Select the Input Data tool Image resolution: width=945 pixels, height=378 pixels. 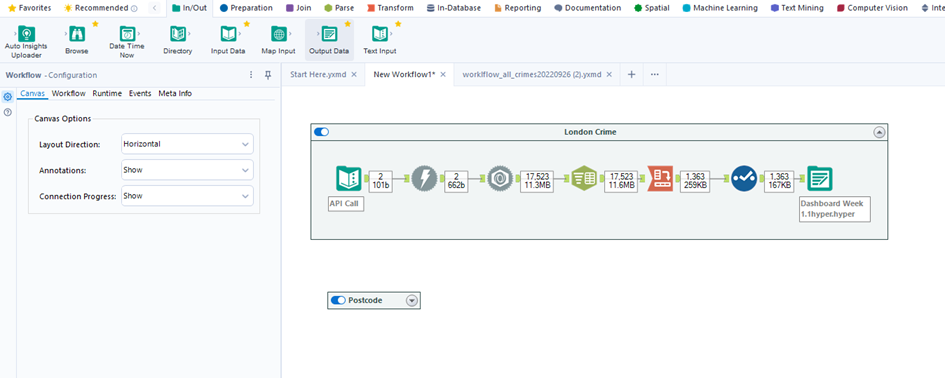pos(228,41)
